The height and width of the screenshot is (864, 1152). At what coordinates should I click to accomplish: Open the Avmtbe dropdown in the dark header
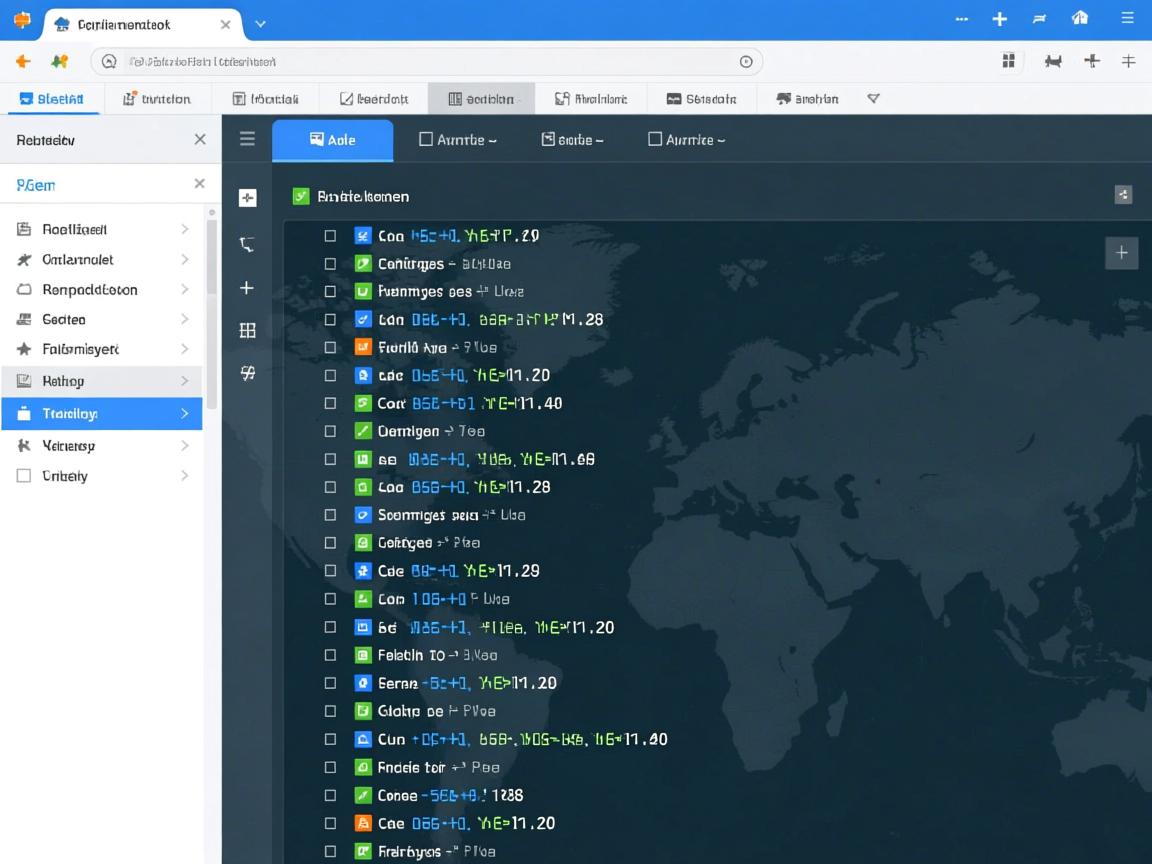pos(457,140)
